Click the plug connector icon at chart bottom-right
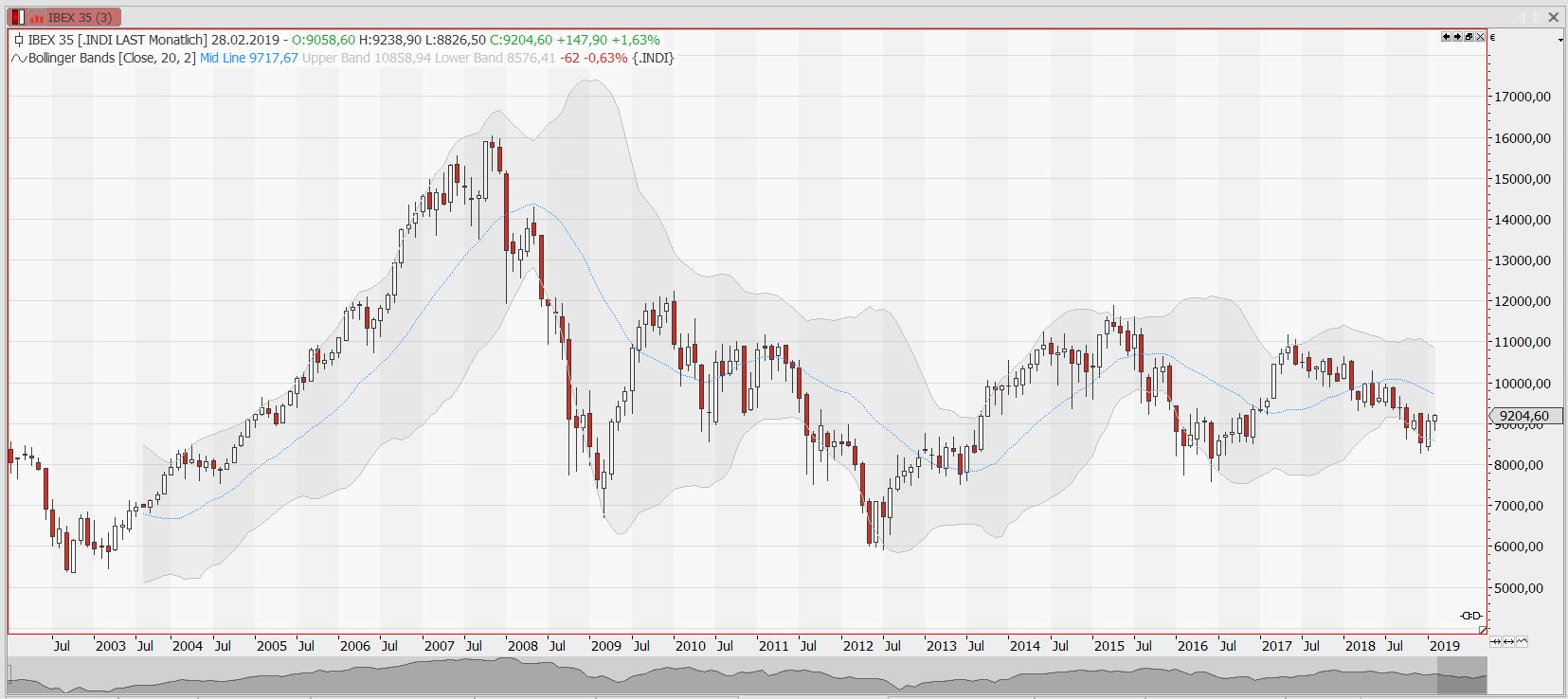Screen dimensions: 1568x699 pos(1470,616)
